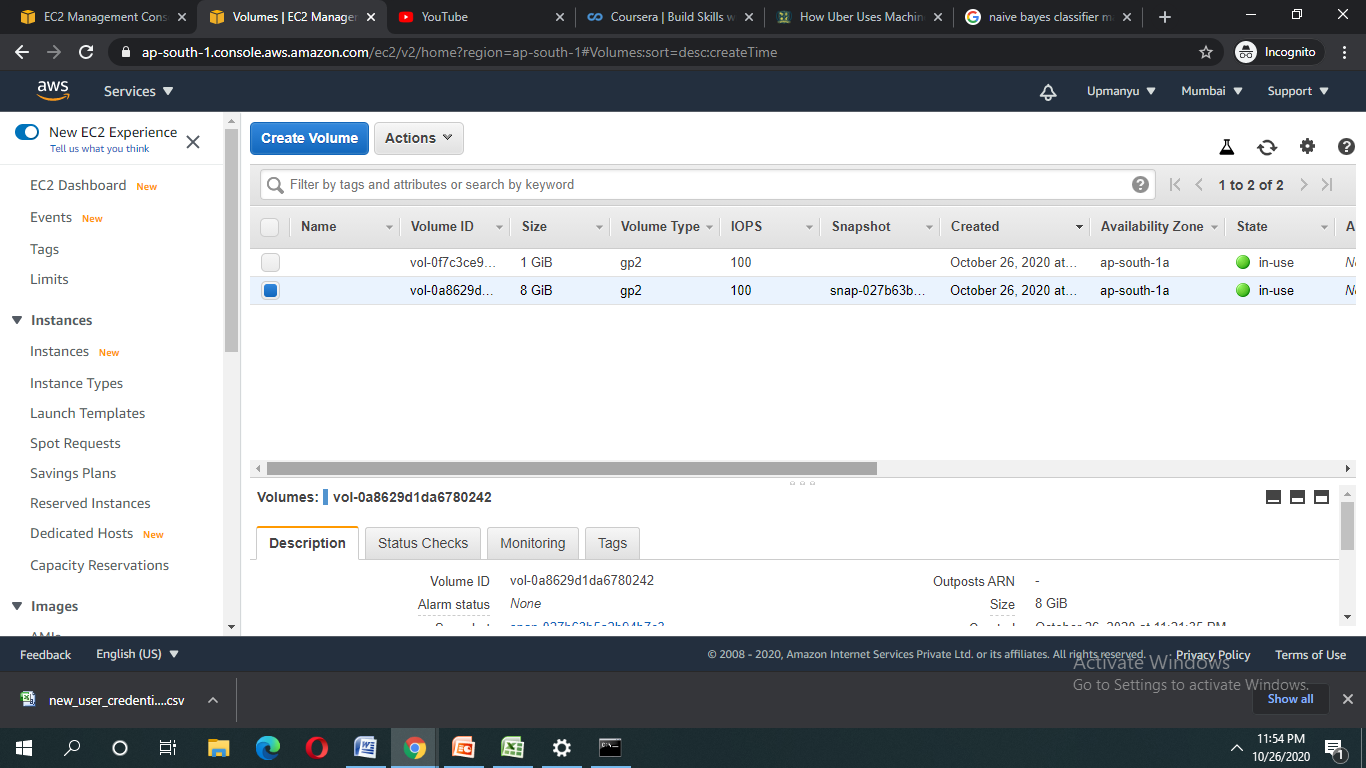
Task: Refresh the volumes list
Action: click(x=1267, y=147)
